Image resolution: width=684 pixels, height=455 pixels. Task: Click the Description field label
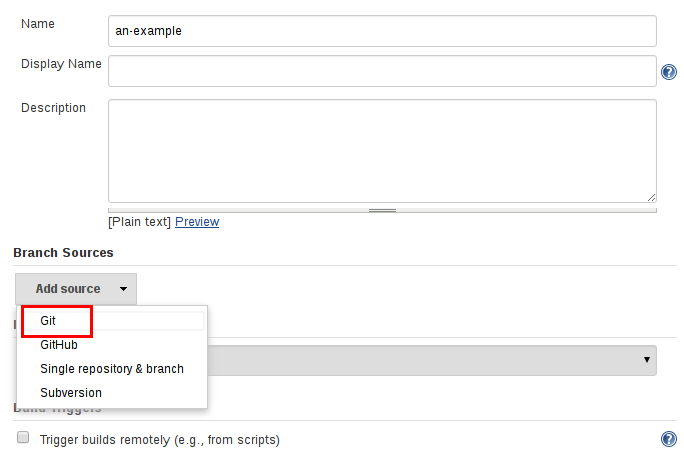[53, 108]
